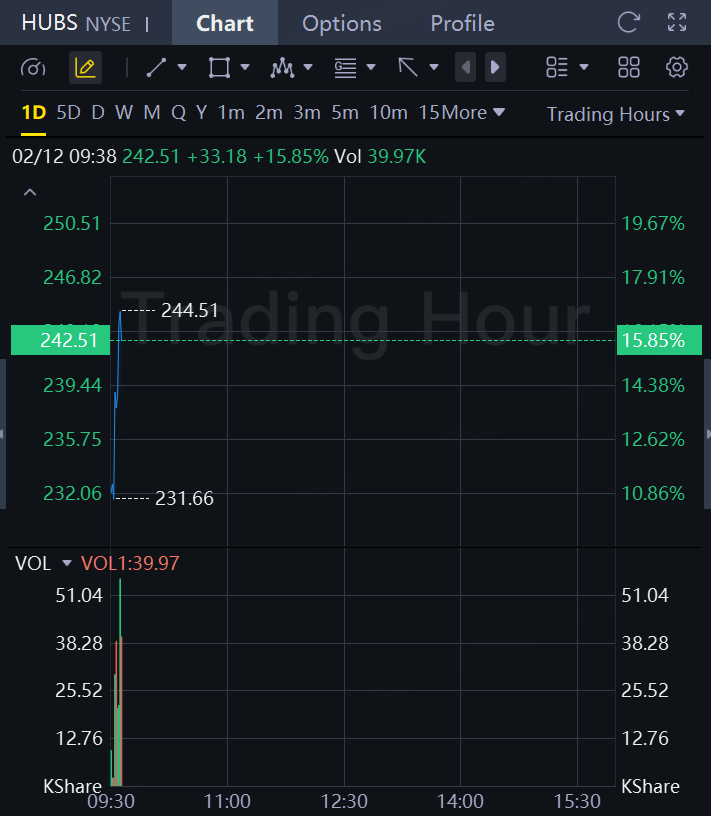Expand chart to fullscreen
The width and height of the screenshot is (711, 816).
tap(677, 22)
